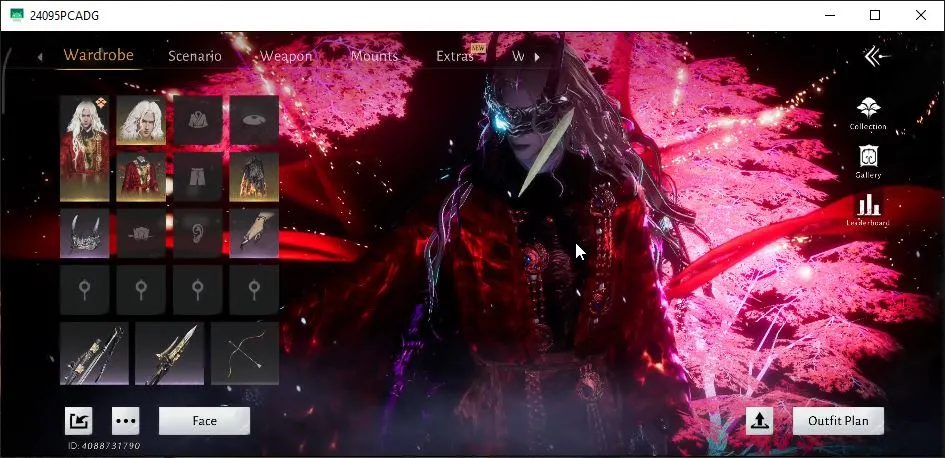Click the import outfit icon above ID

78,421
